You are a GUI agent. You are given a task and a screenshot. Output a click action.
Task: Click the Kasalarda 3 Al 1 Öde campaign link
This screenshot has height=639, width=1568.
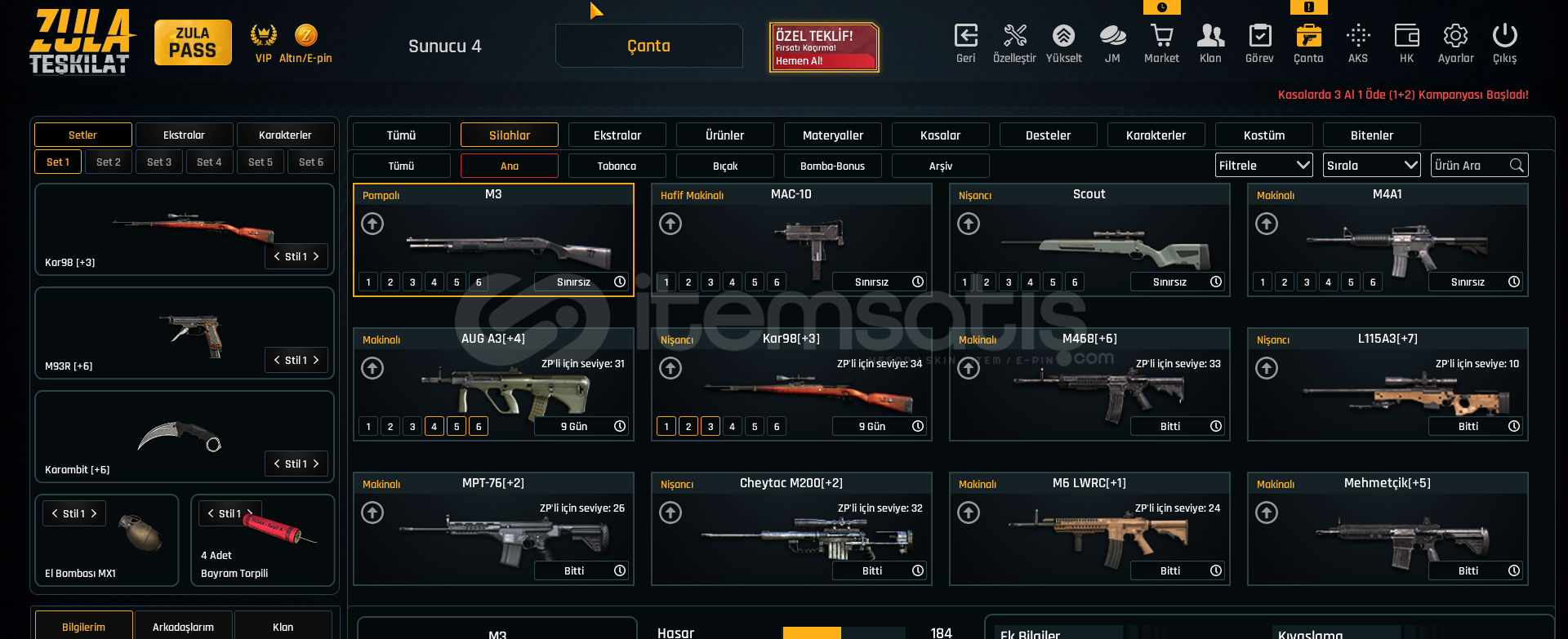coord(1403,95)
